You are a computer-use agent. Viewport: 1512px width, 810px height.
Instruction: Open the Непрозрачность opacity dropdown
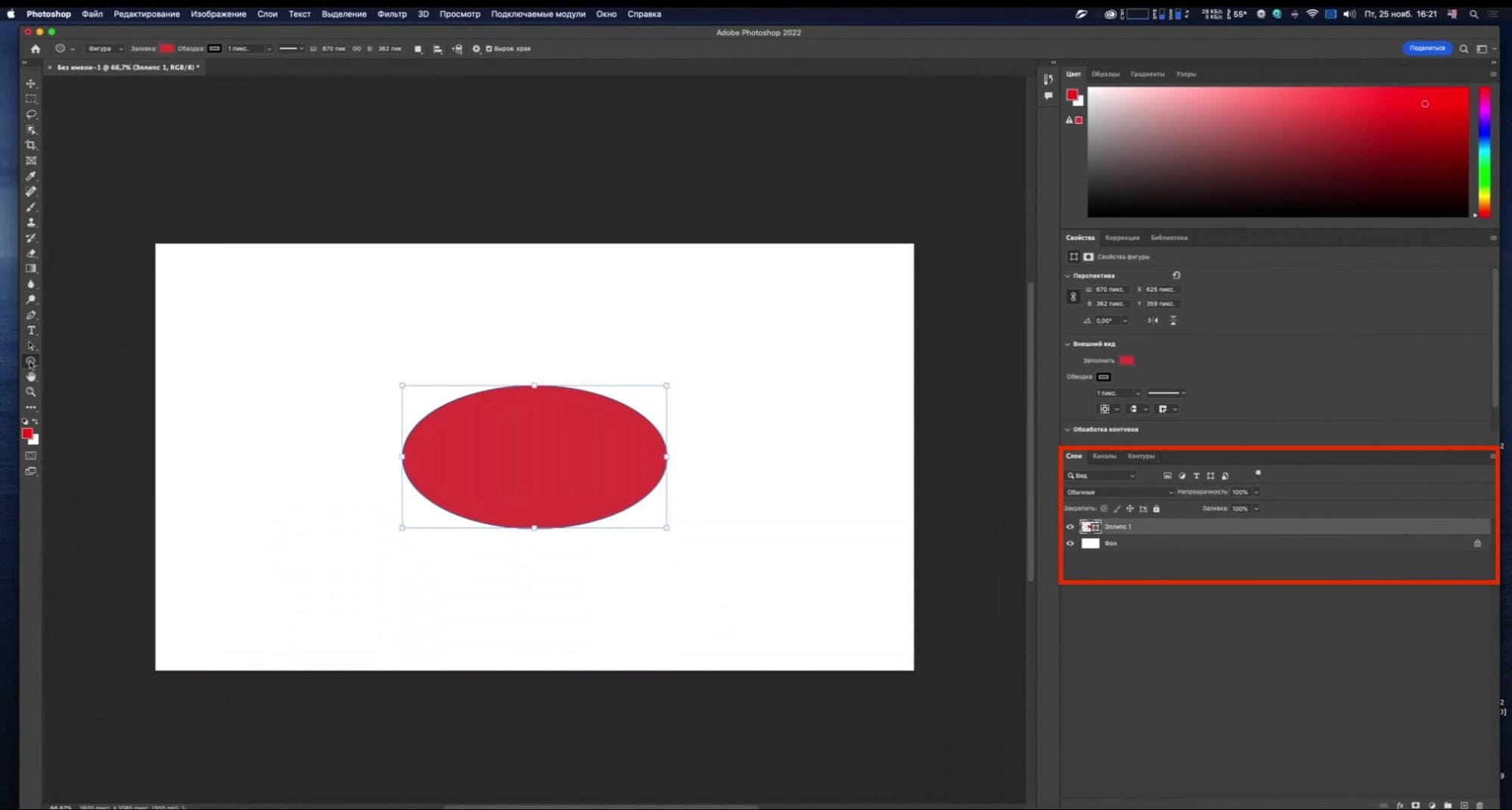[1256, 492]
